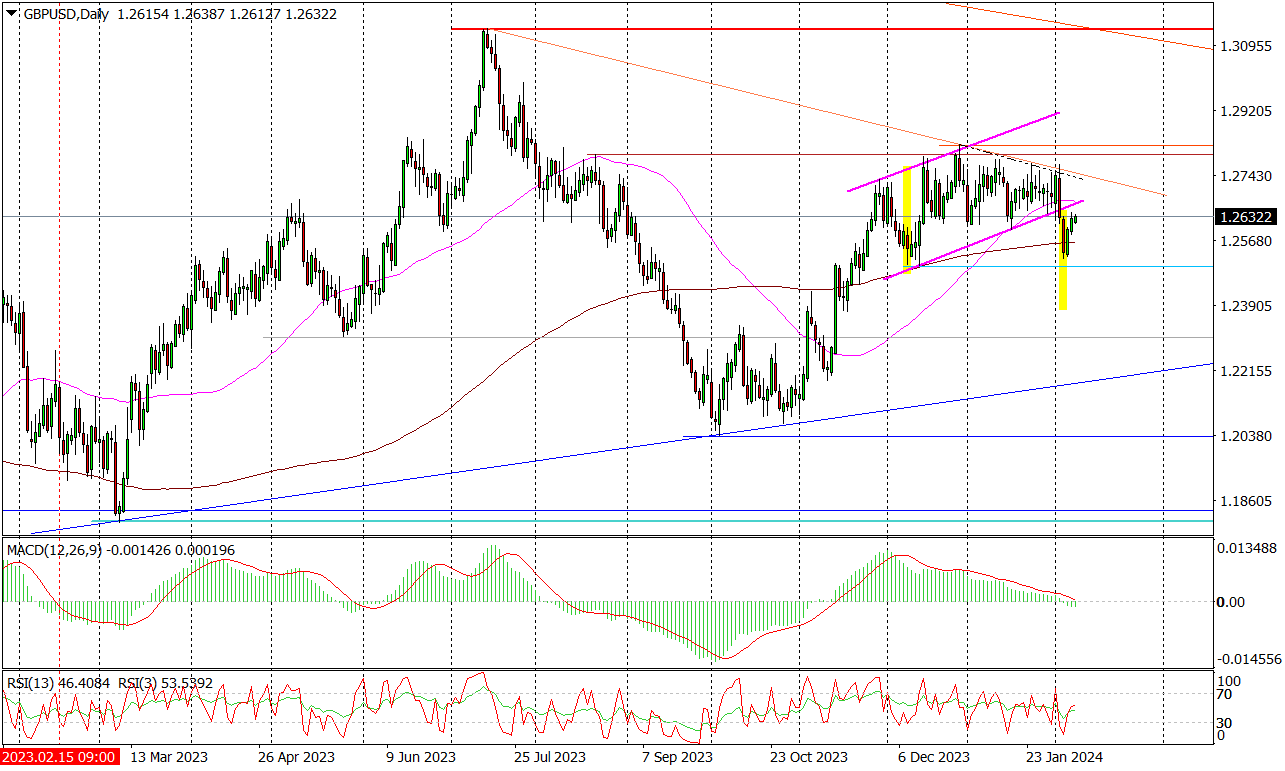The image size is (1285, 771).
Task: Click the MACD scale value -0.014556
Action: [1247, 659]
